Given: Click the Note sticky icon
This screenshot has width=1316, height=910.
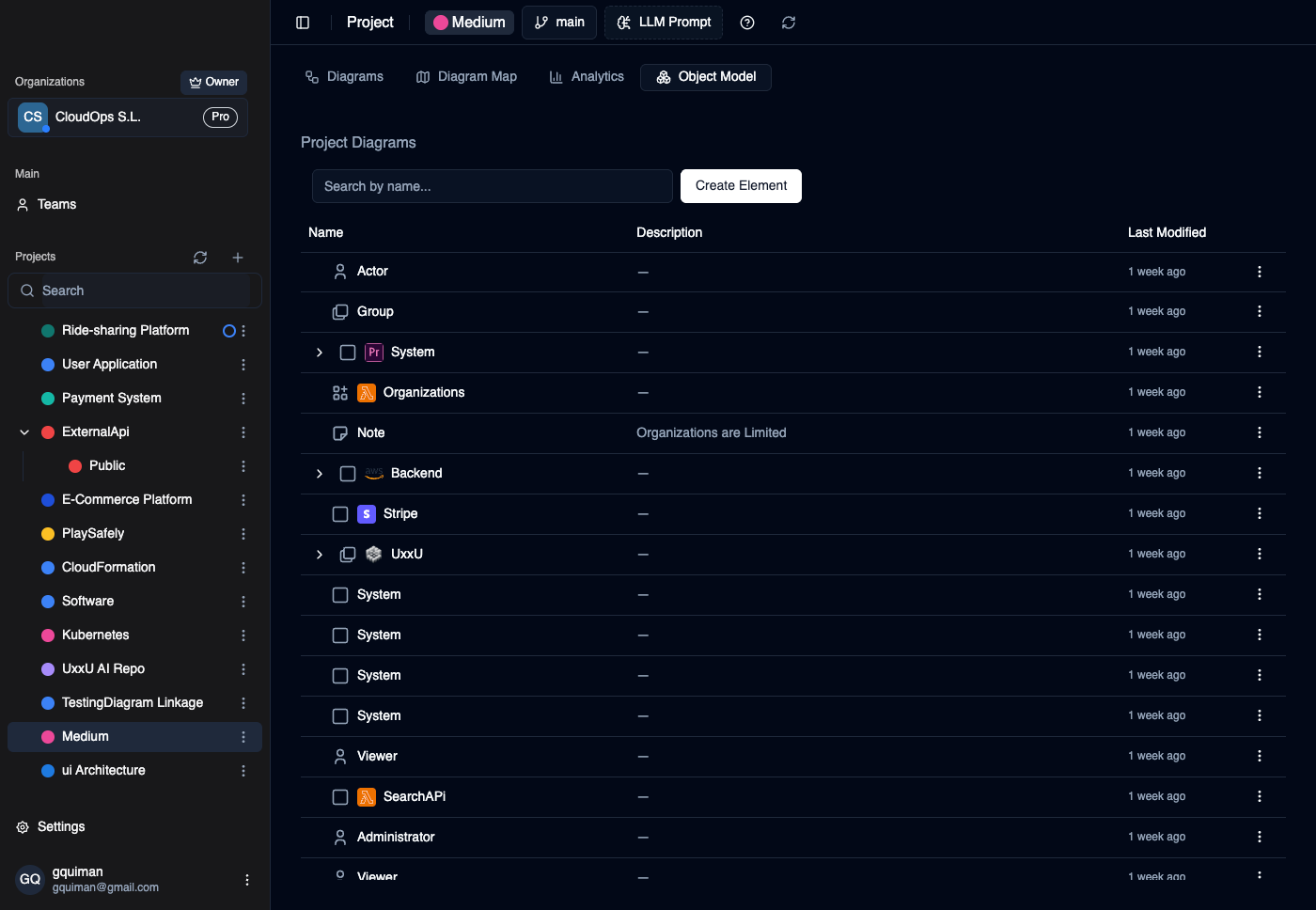Looking at the screenshot, I should point(340,433).
